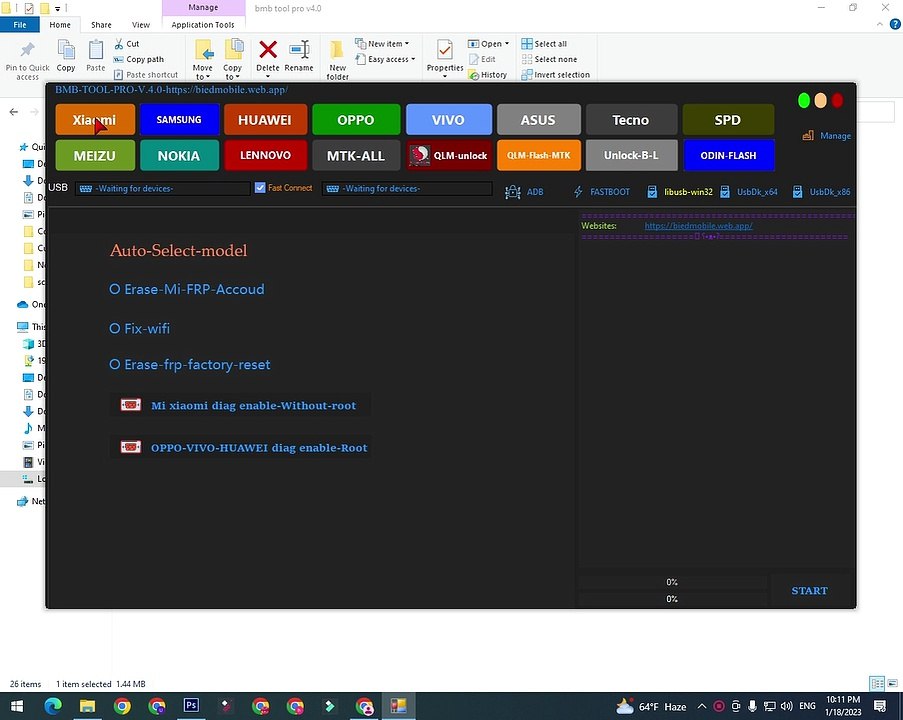
Task: Open the LENNOVO section
Action: [x=265, y=155]
